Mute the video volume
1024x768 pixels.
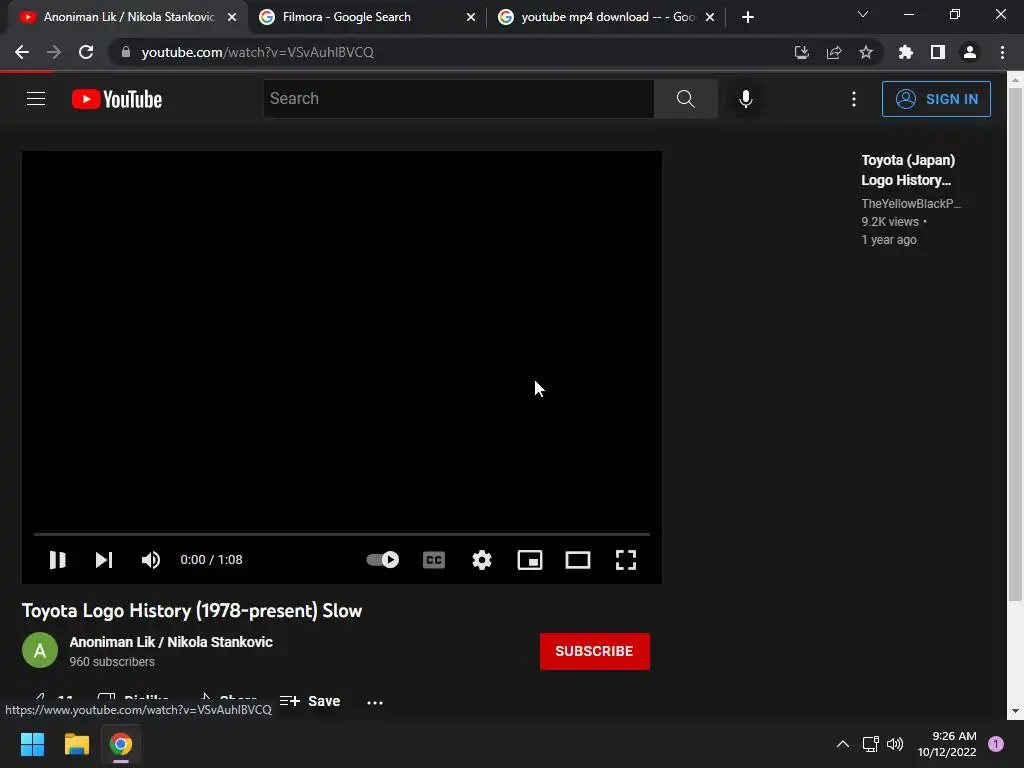click(151, 560)
